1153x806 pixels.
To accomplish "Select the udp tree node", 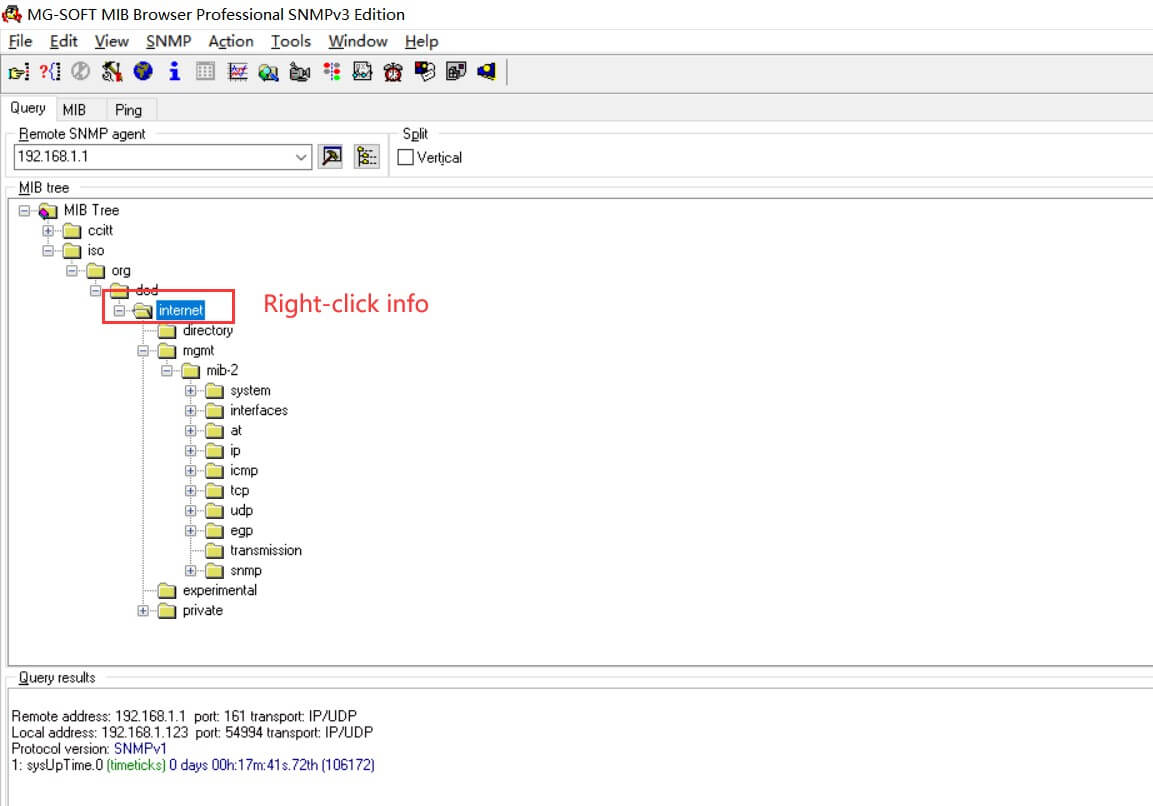I will 241,510.
